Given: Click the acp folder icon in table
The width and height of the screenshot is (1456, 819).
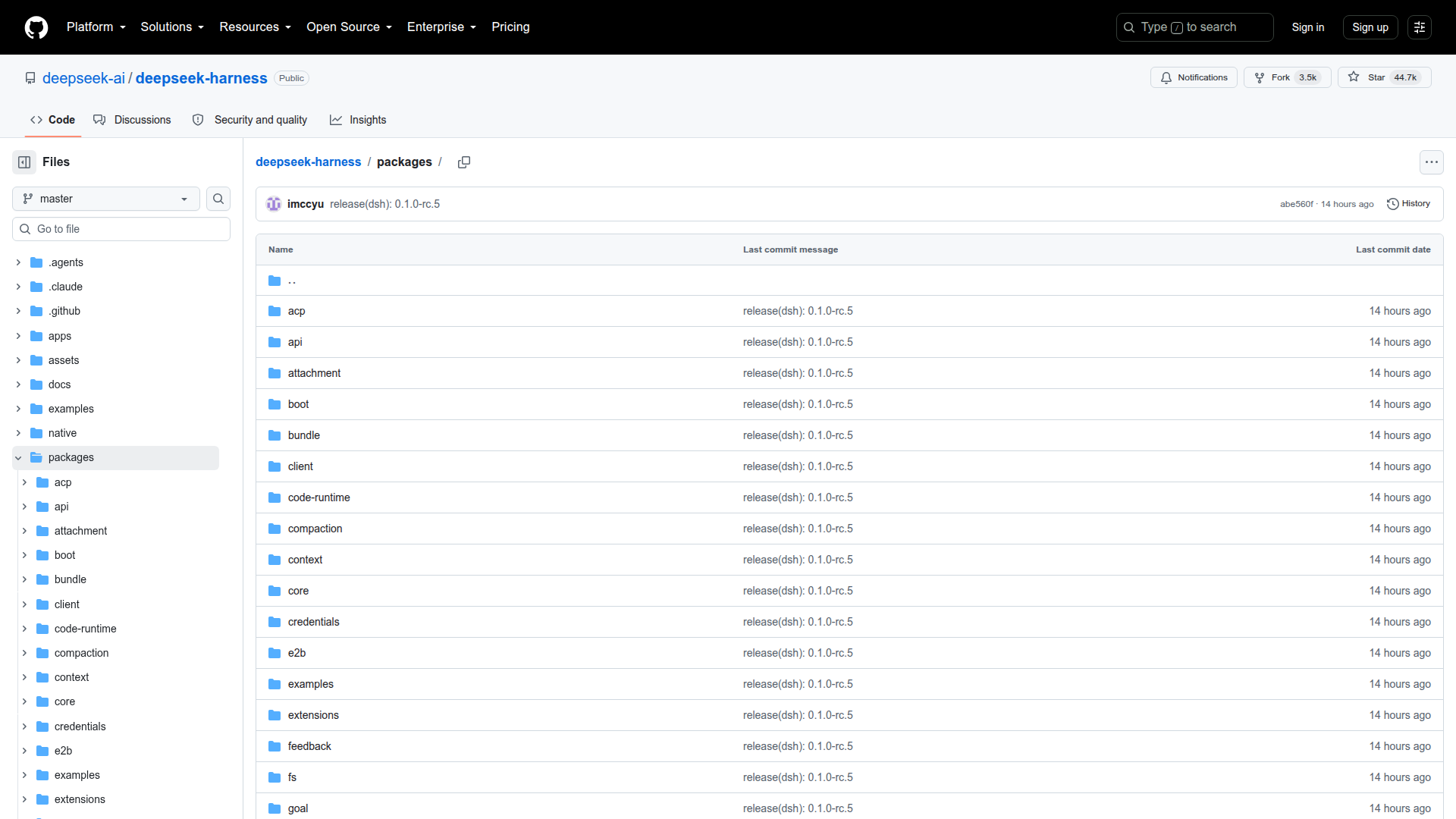Looking at the screenshot, I should (x=275, y=311).
